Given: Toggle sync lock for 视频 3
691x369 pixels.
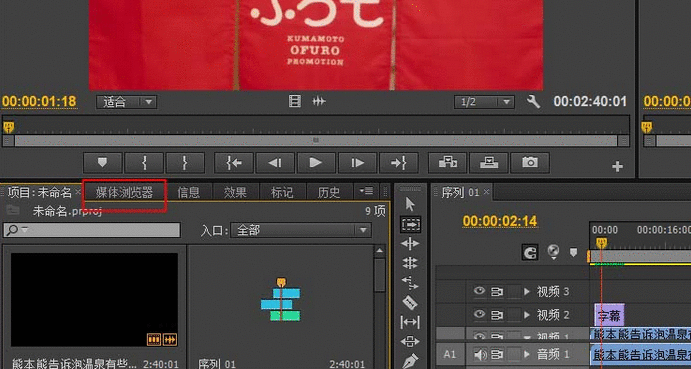Looking at the screenshot, I should [x=497, y=291].
